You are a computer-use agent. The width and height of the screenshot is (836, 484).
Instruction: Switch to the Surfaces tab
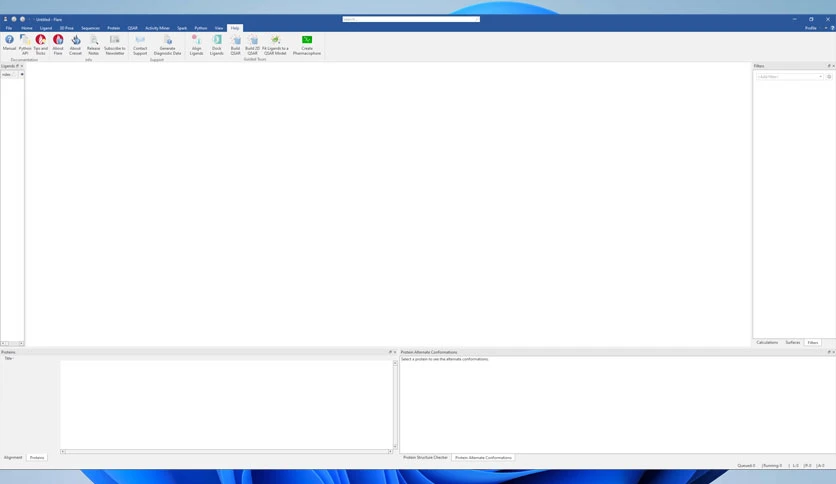click(x=792, y=342)
